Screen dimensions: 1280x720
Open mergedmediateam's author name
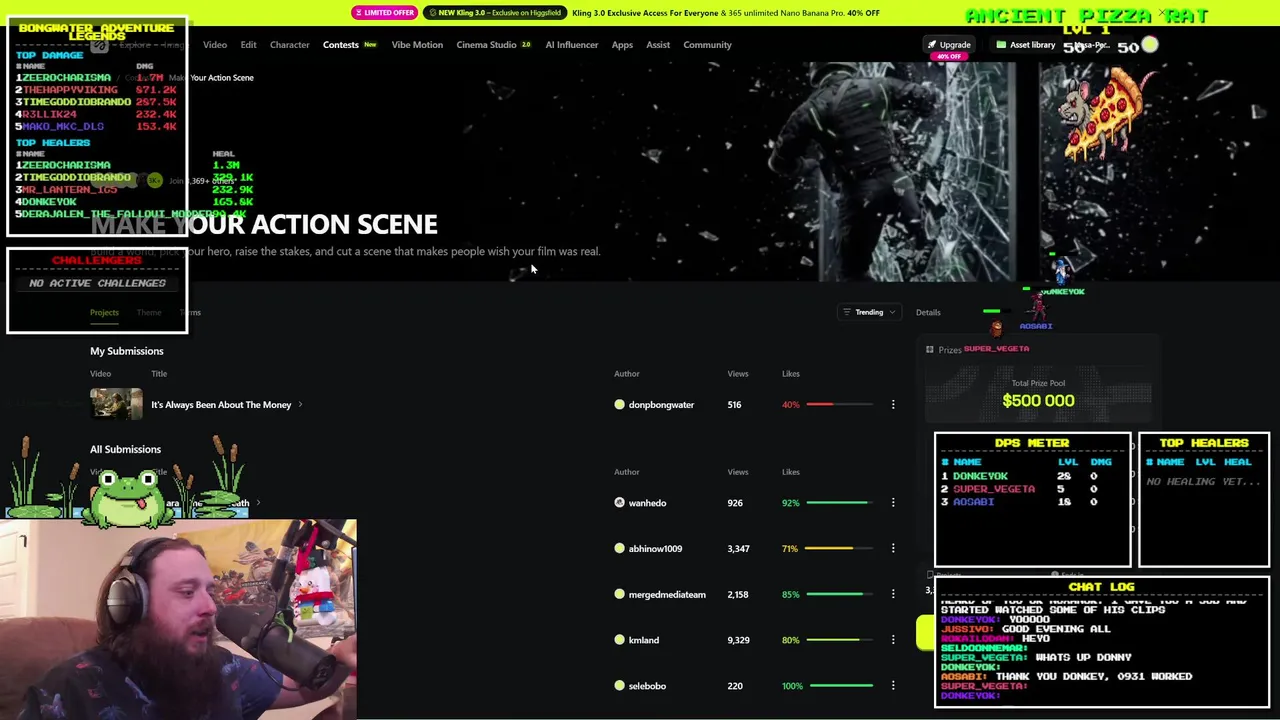[667, 595]
